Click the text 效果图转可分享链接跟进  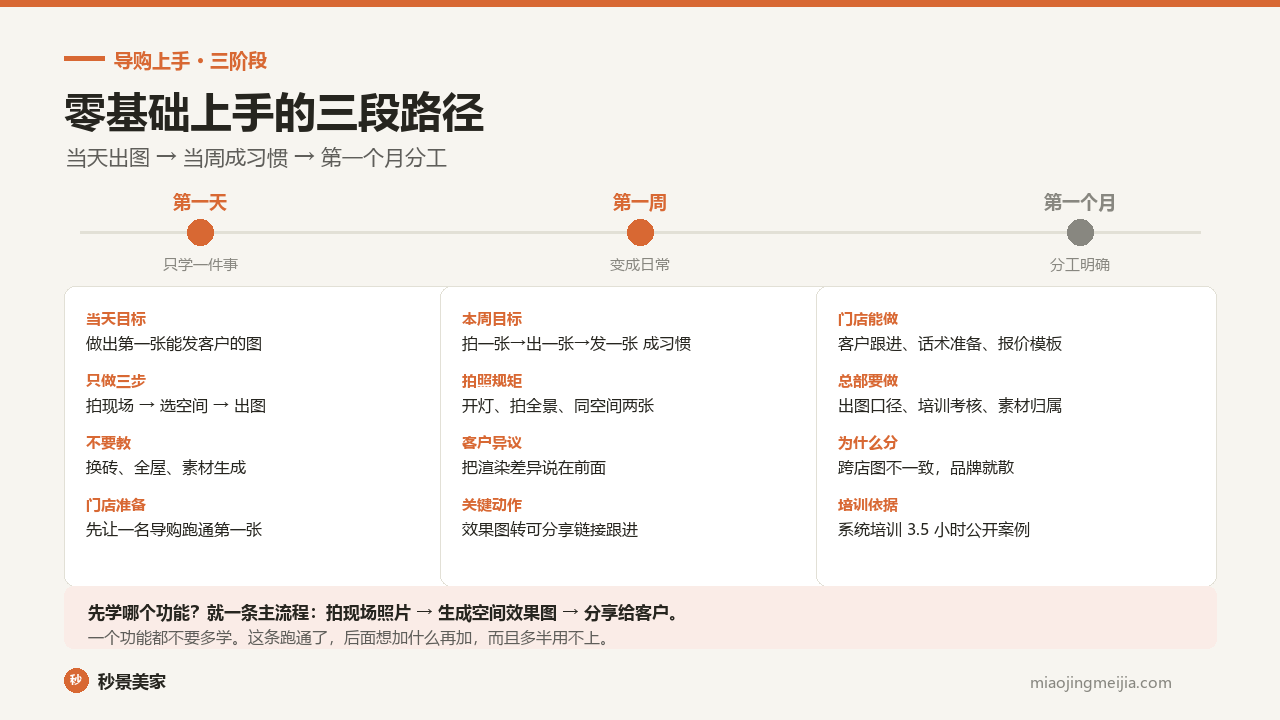550,530
